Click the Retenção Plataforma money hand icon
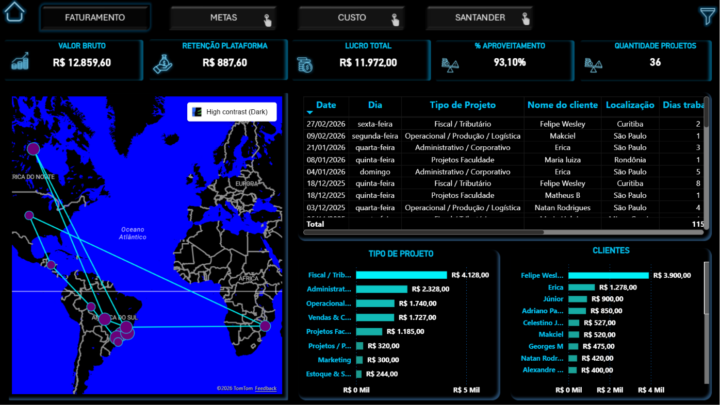 [163, 64]
